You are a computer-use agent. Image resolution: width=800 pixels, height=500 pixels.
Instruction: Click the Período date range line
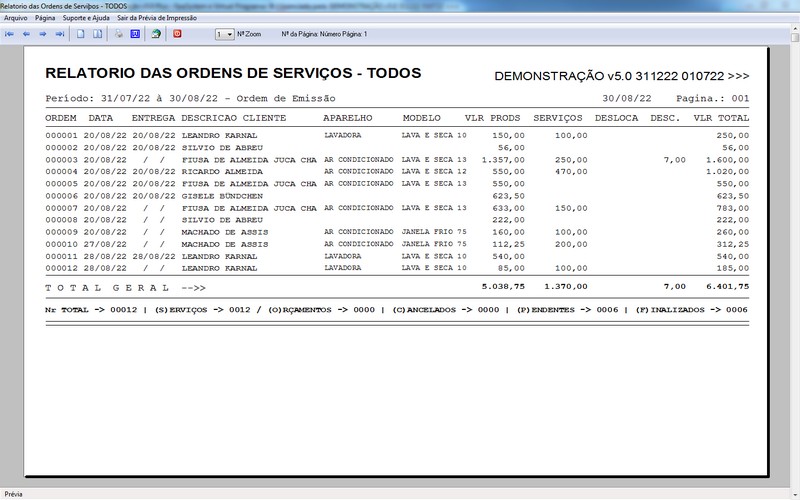[190, 98]
